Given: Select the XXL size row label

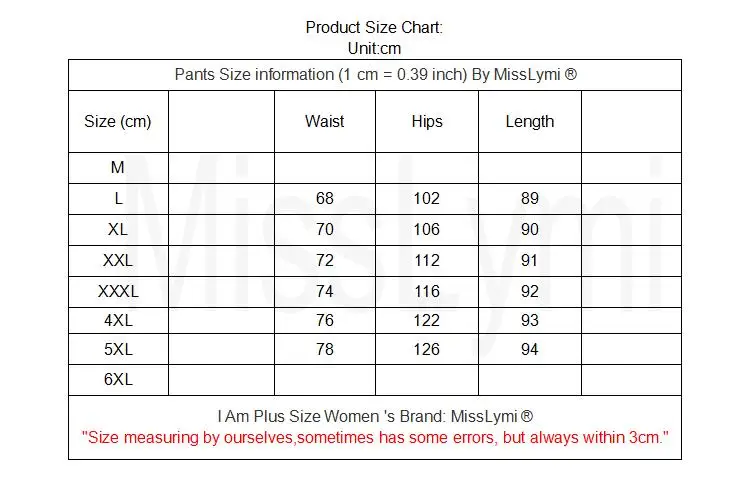Looking at the screenshot, I should (118, 261).
